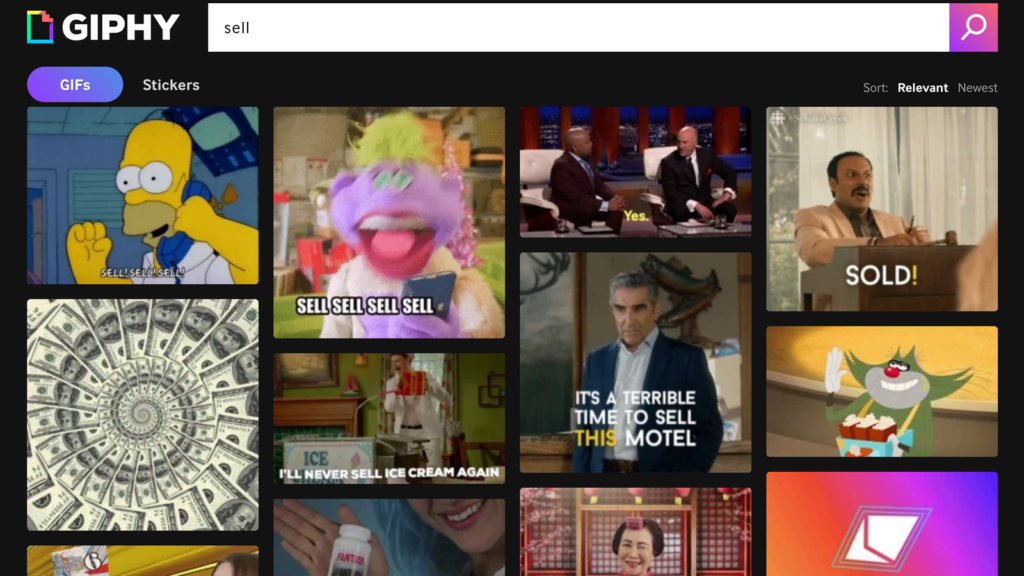Open the spiraling dollar bills GIF
The width and height of the screenshot is (1024, 576).
pos(142,414)
